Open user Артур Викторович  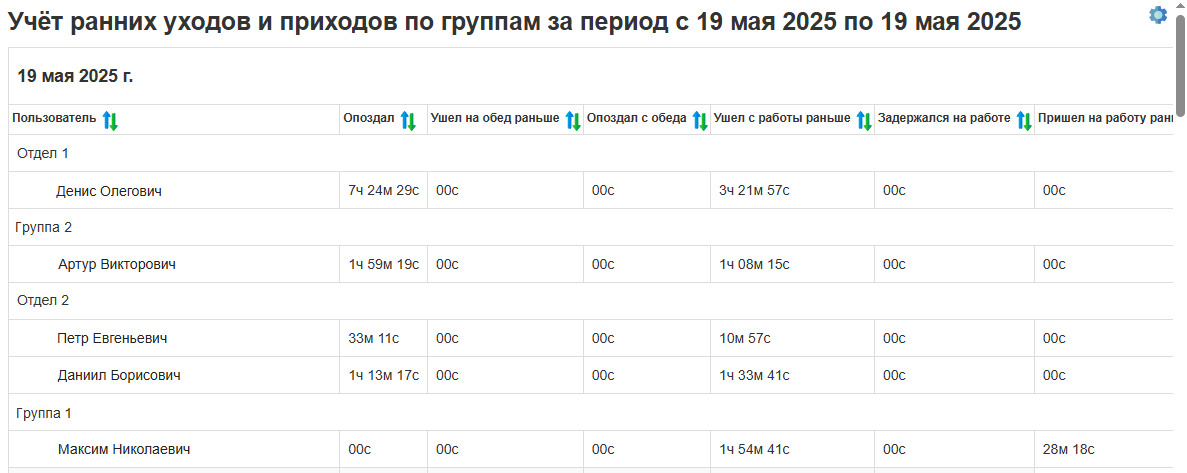tap(117, 264)
